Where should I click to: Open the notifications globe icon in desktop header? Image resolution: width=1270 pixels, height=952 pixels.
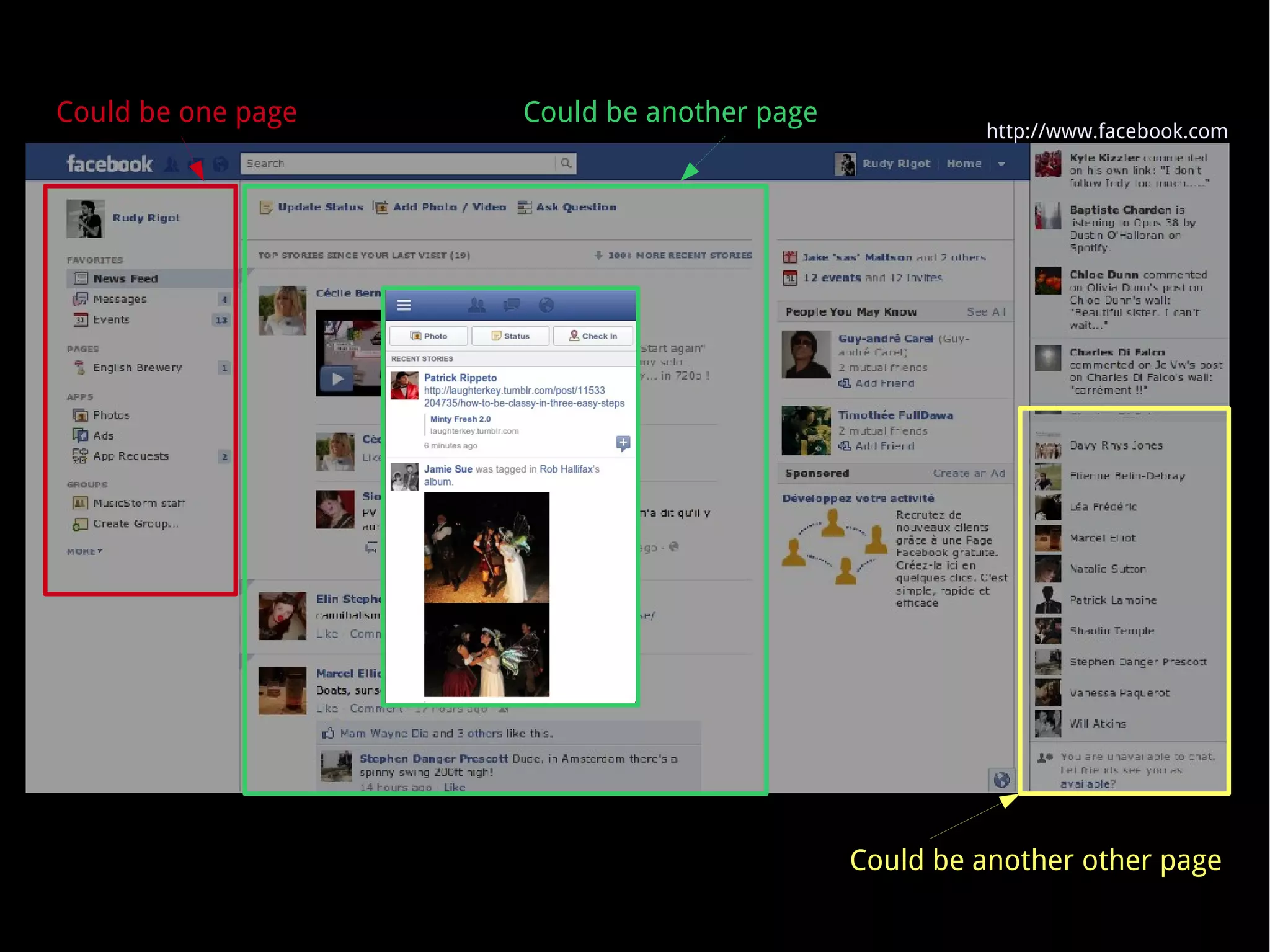coord(221,164)
